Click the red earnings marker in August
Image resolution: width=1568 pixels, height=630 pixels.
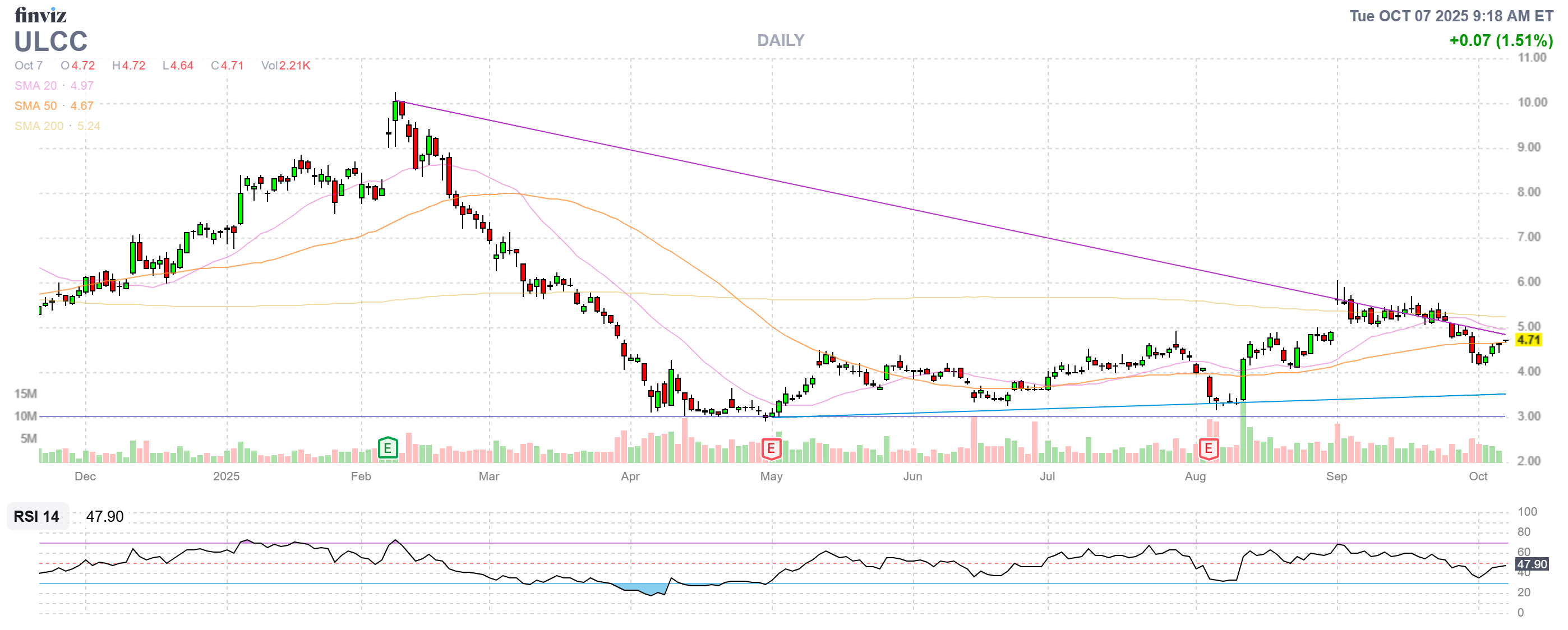pyautogui.click(x=1209, y=449)
